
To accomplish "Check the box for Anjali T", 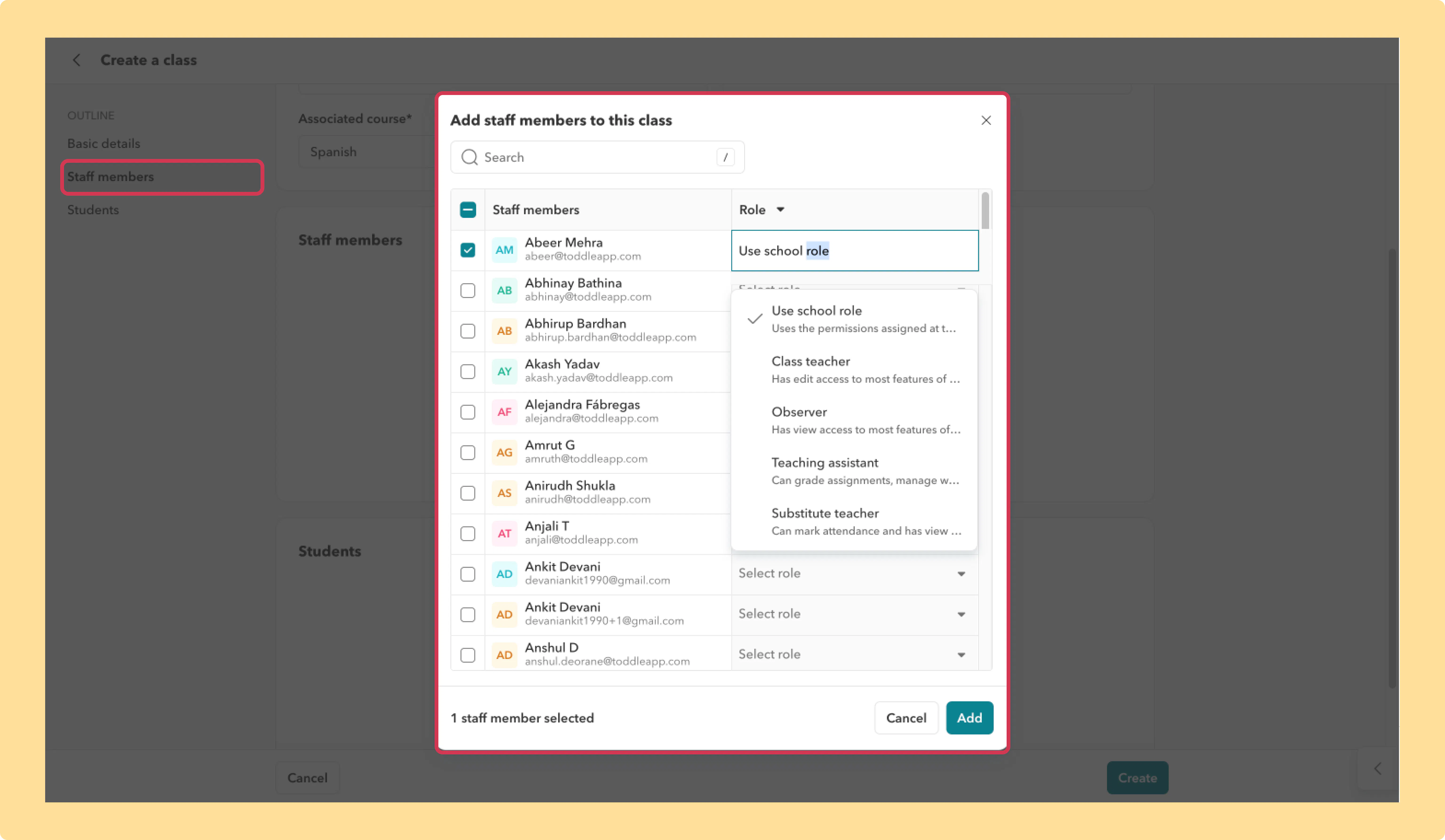I will click(x=468, y=534).
